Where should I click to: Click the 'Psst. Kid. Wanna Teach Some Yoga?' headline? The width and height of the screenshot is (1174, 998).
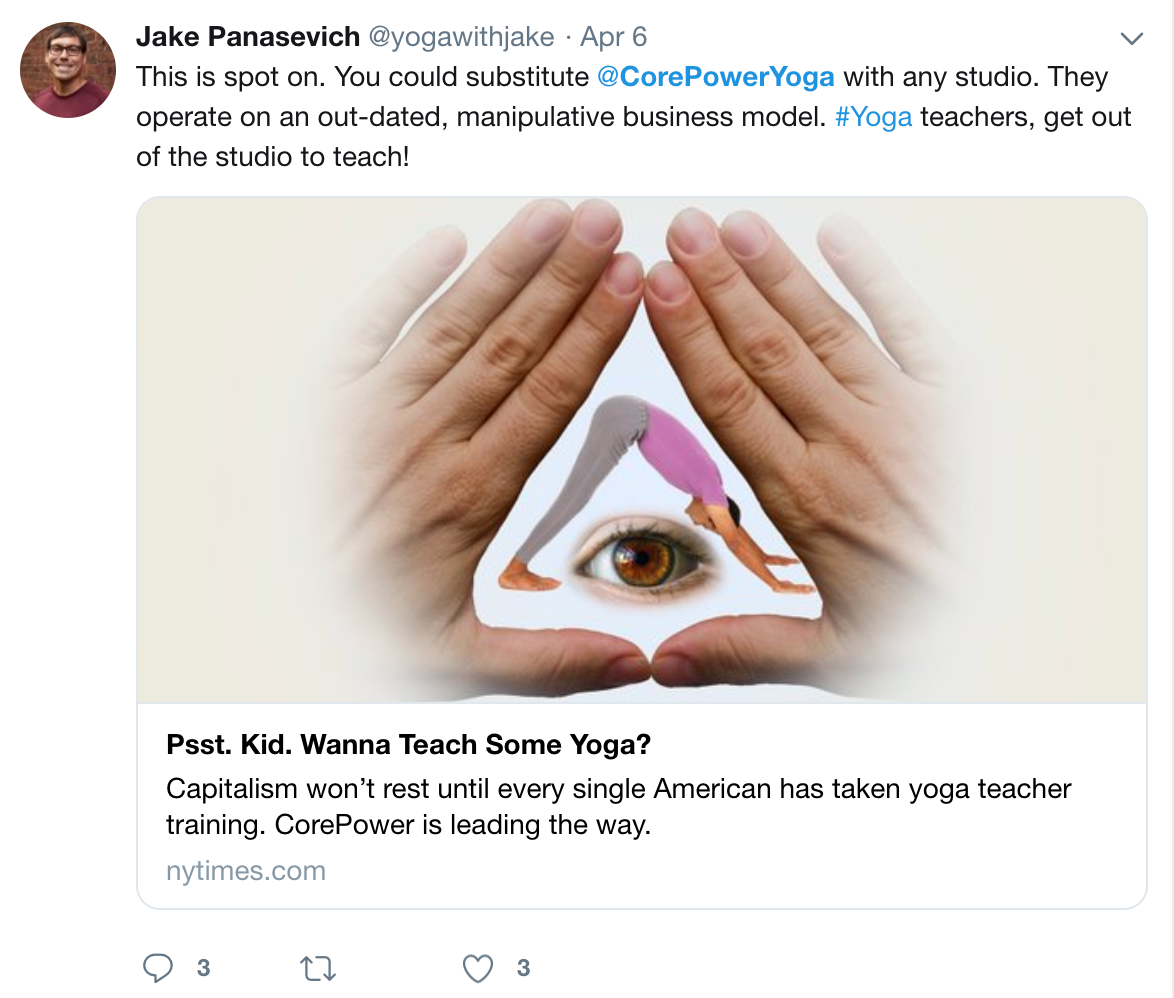tap(409, 744)
